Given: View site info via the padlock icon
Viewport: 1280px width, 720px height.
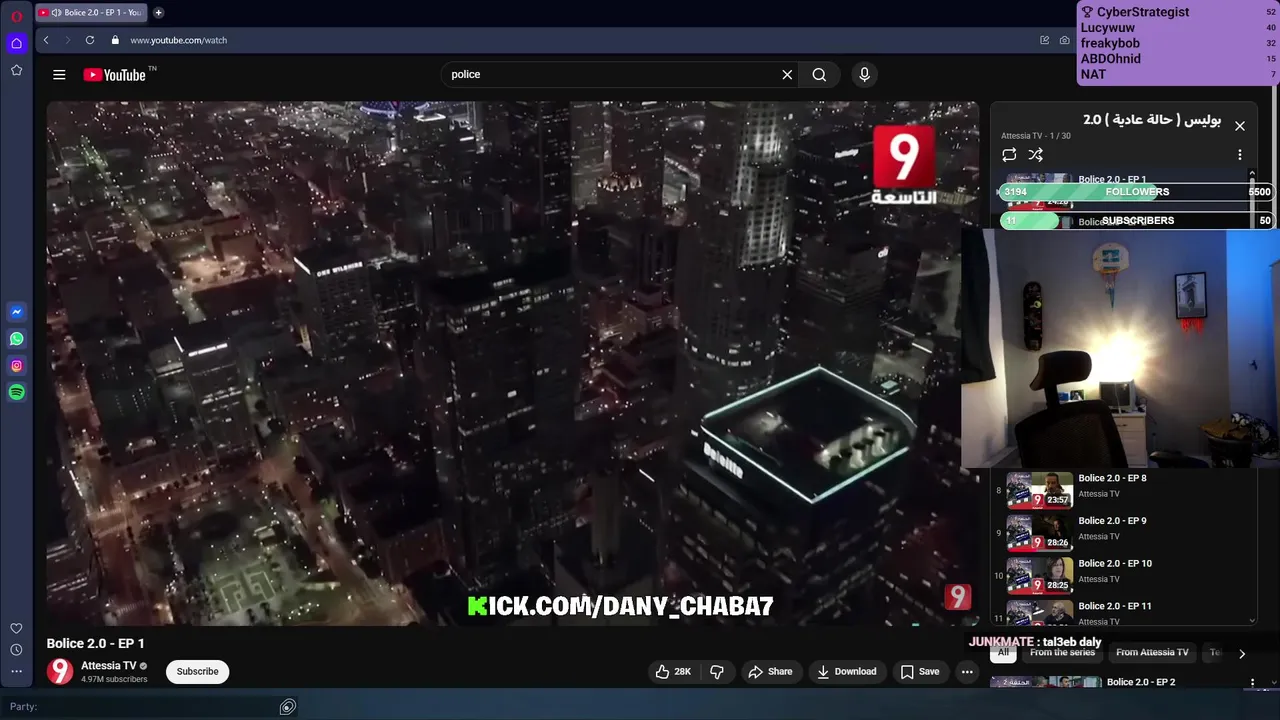Looking at the screenshot, I should tap(115, 40).
